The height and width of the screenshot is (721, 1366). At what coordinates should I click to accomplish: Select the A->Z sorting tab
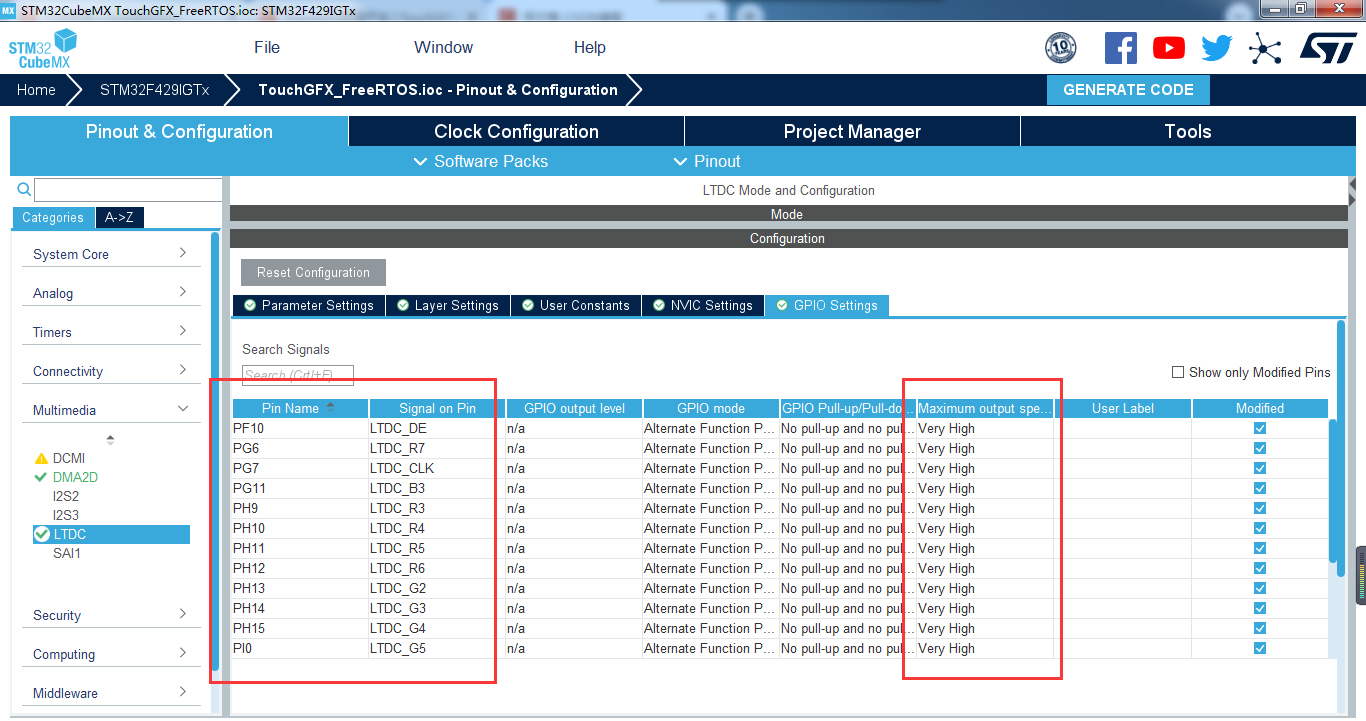(119, 217)
